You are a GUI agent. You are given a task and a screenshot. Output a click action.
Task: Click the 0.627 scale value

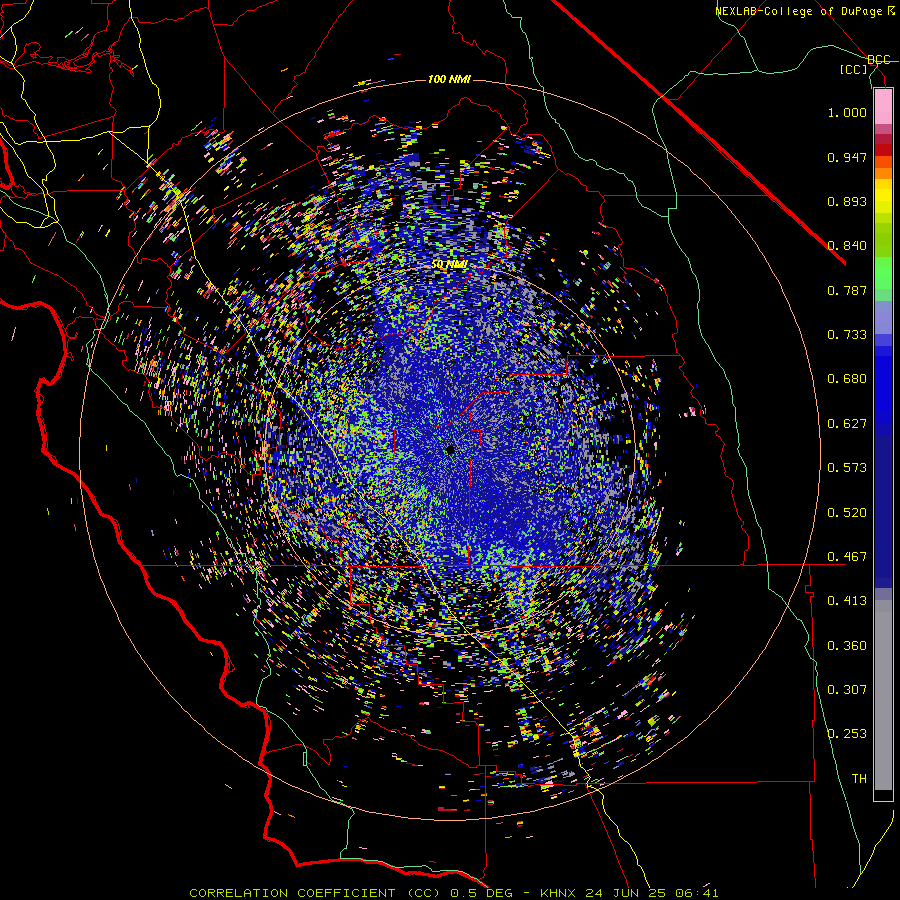pos(847,424)
